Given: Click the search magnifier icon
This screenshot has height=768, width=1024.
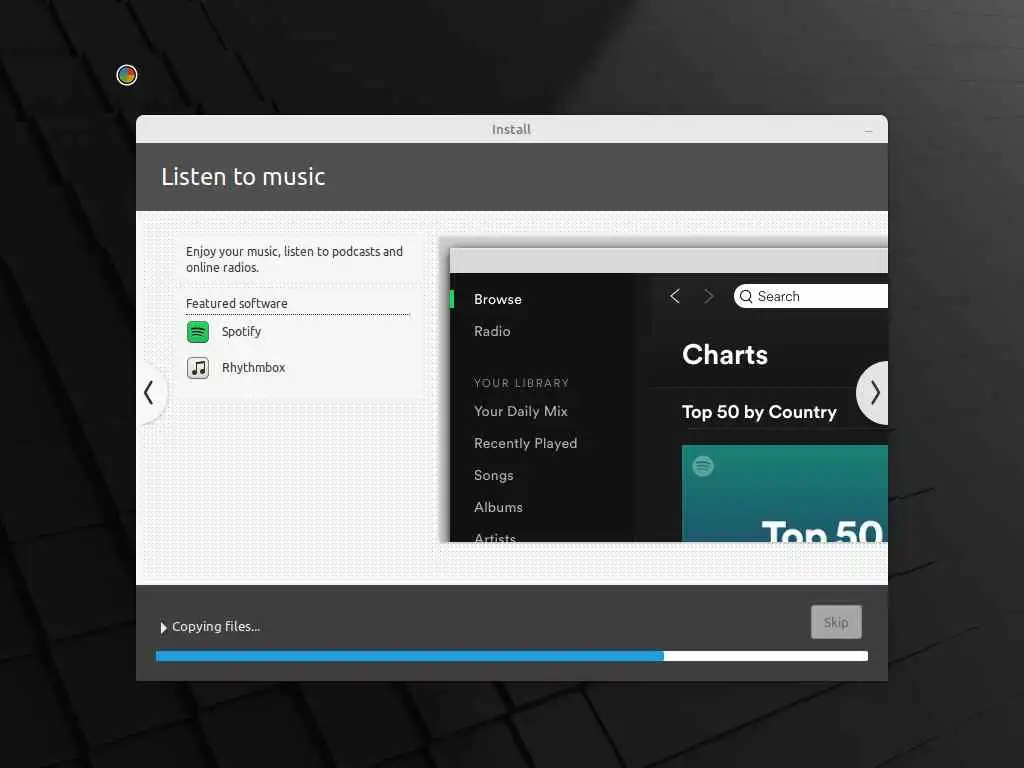Looking at the screenshot, I should point(746,296).
